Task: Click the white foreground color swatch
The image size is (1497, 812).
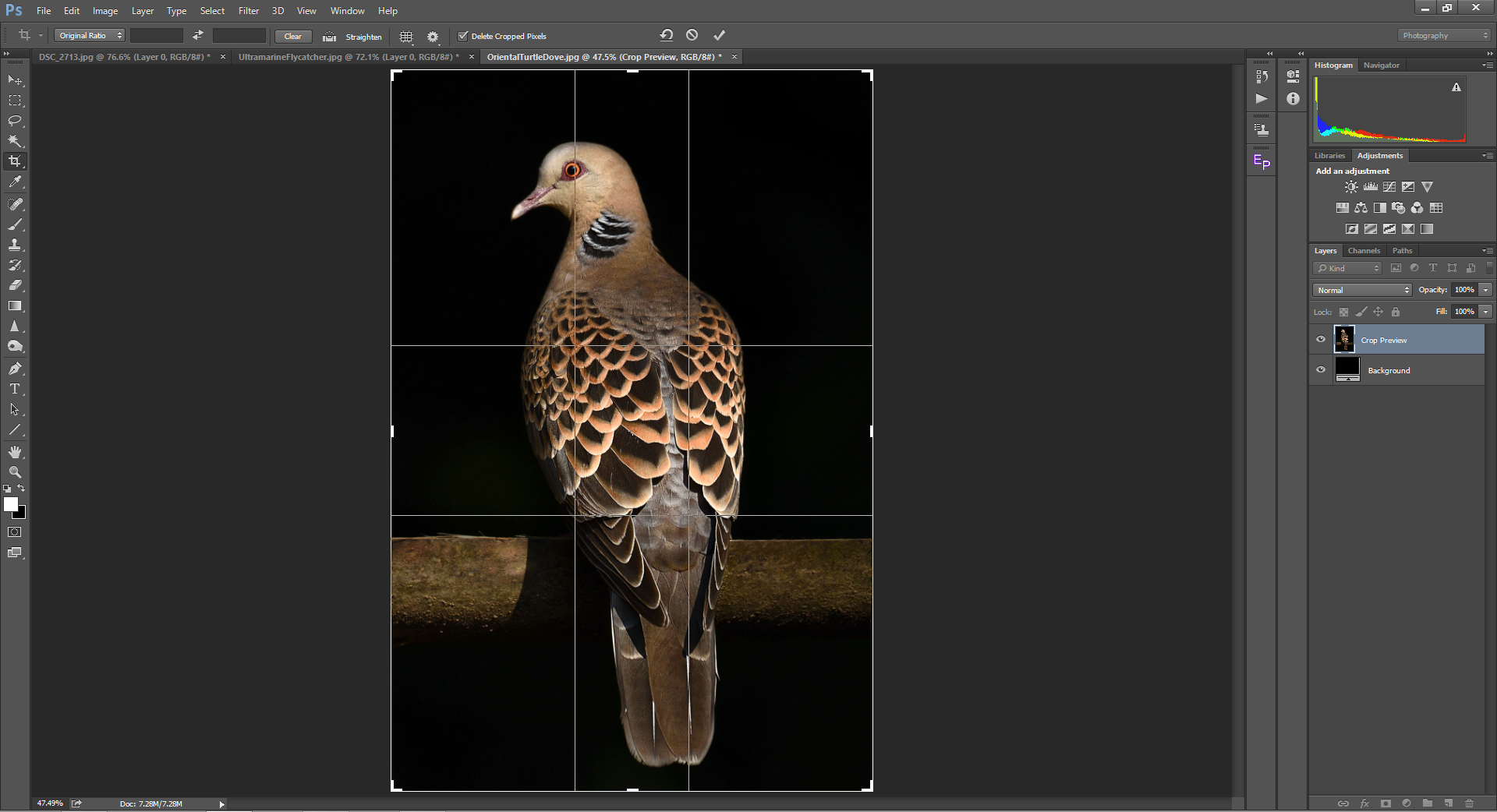Action: click(11, 505)
